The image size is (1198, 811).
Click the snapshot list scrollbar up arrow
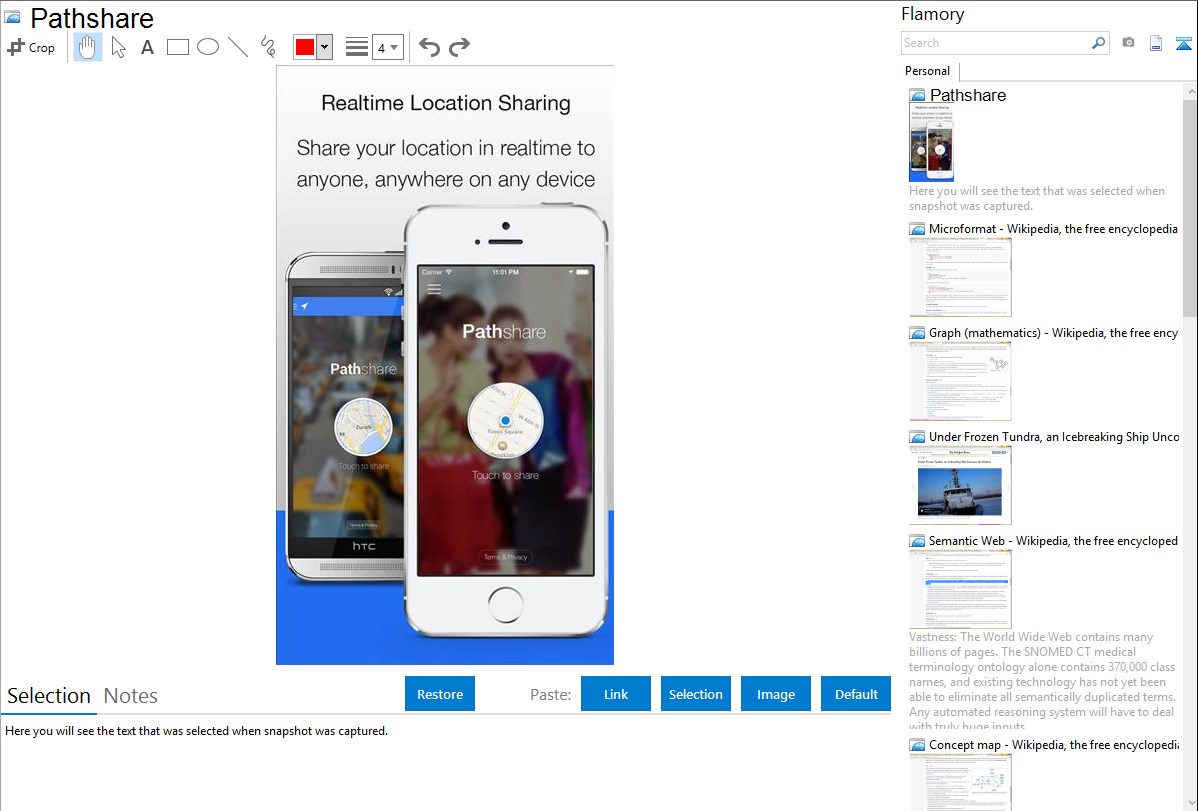tap(1190, 92)
